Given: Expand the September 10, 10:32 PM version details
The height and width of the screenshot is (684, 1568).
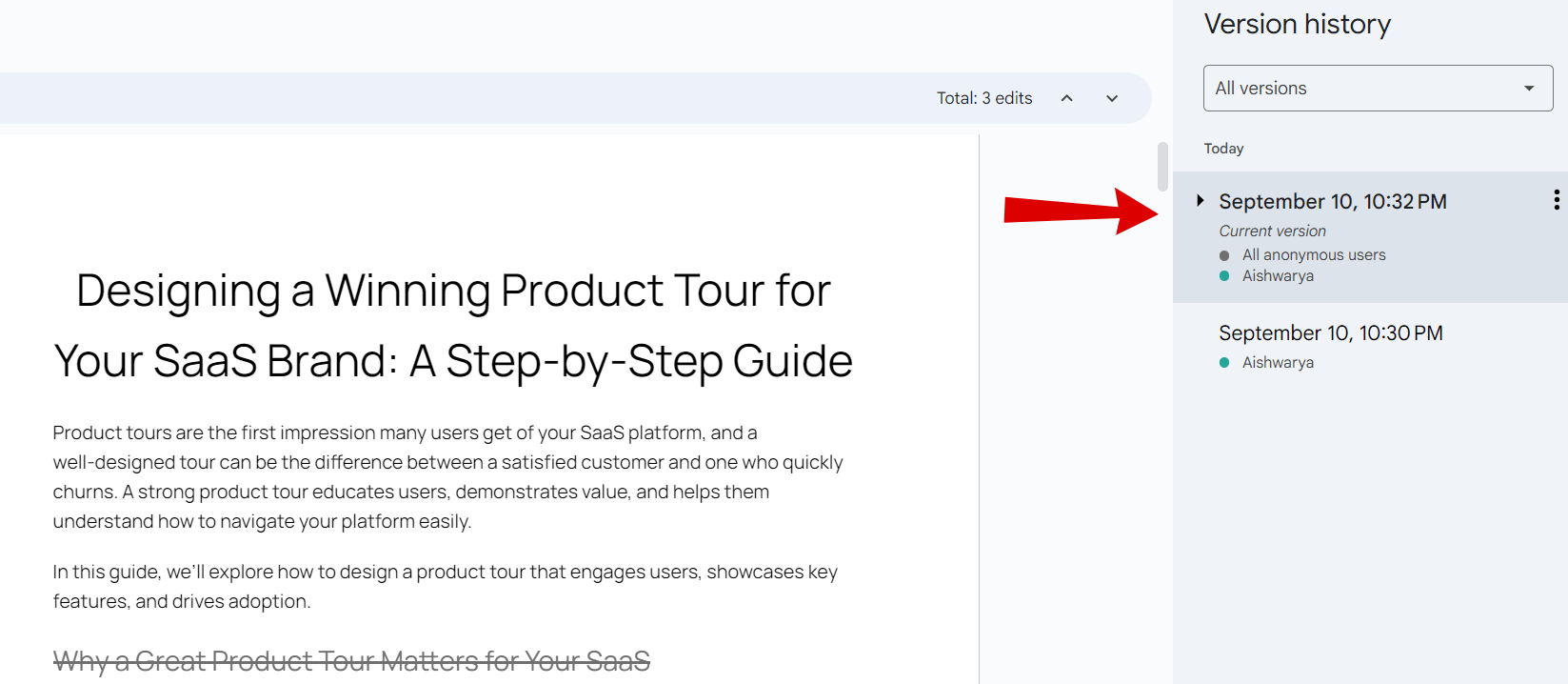Looking at the screenshot, I should pyautogui.click(x=1200, y=200).
